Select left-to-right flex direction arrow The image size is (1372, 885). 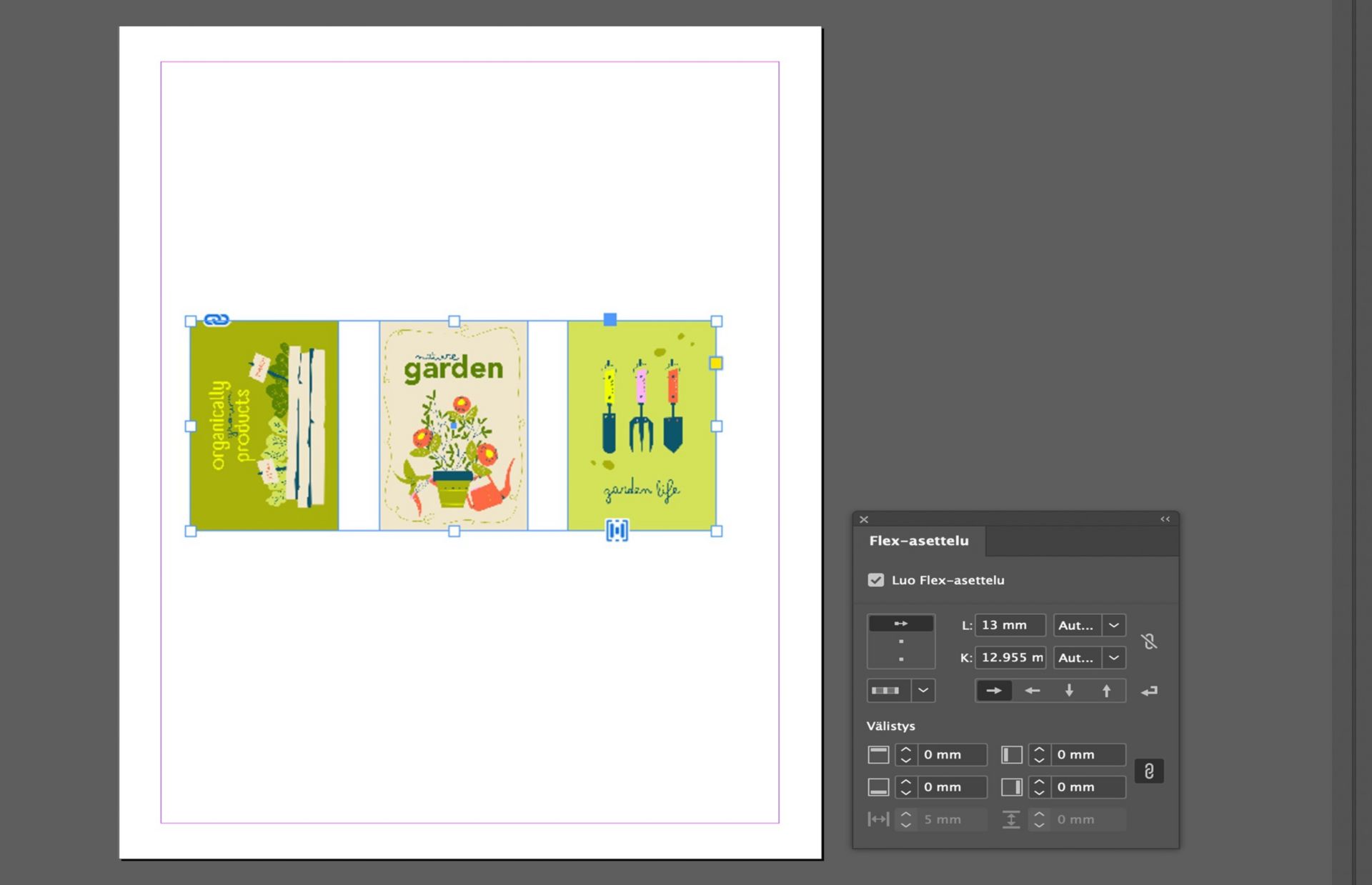pos(993,691)
